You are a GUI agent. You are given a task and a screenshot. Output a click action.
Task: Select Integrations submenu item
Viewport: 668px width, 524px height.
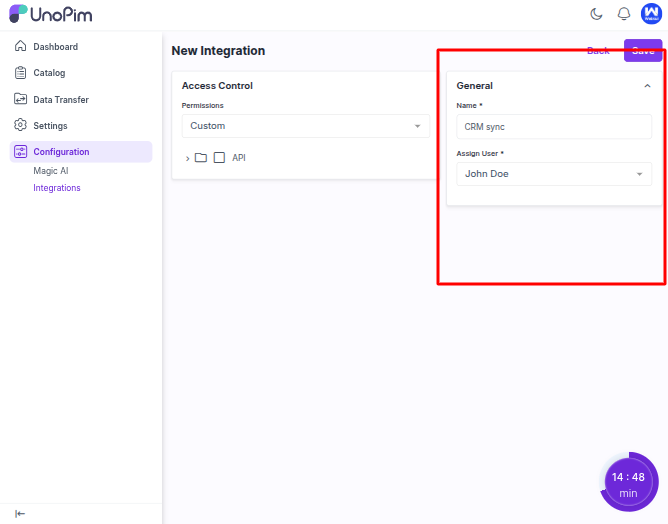[57, 188]
